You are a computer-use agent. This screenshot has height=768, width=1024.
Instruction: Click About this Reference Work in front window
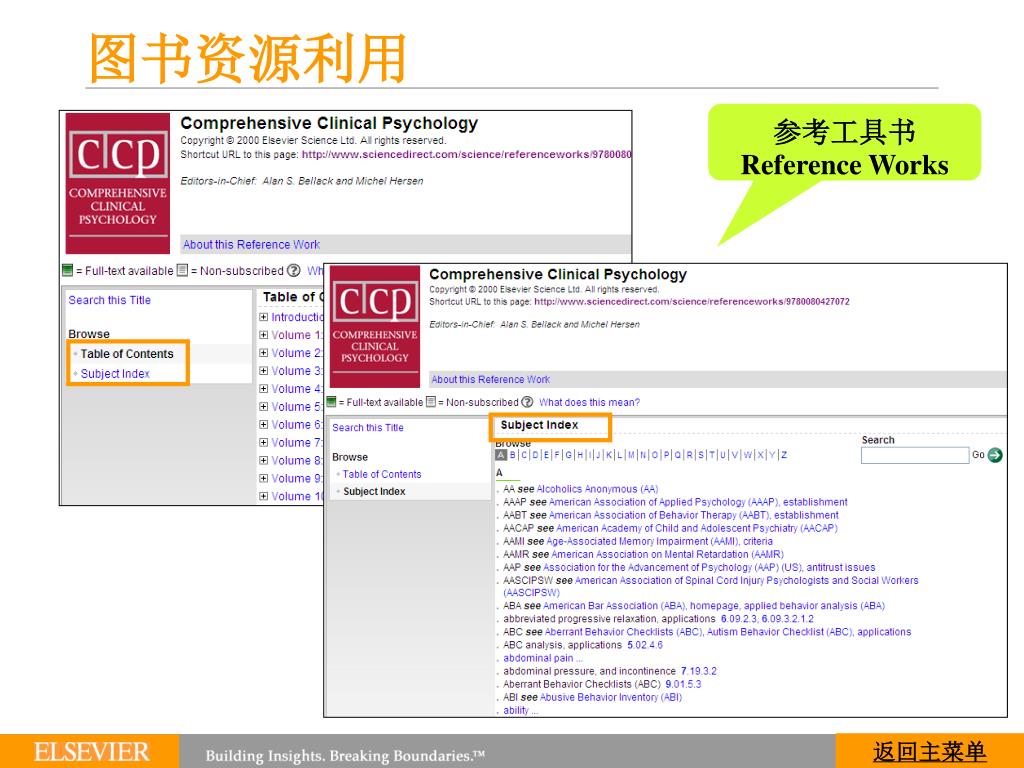click(x=490, y=379)
